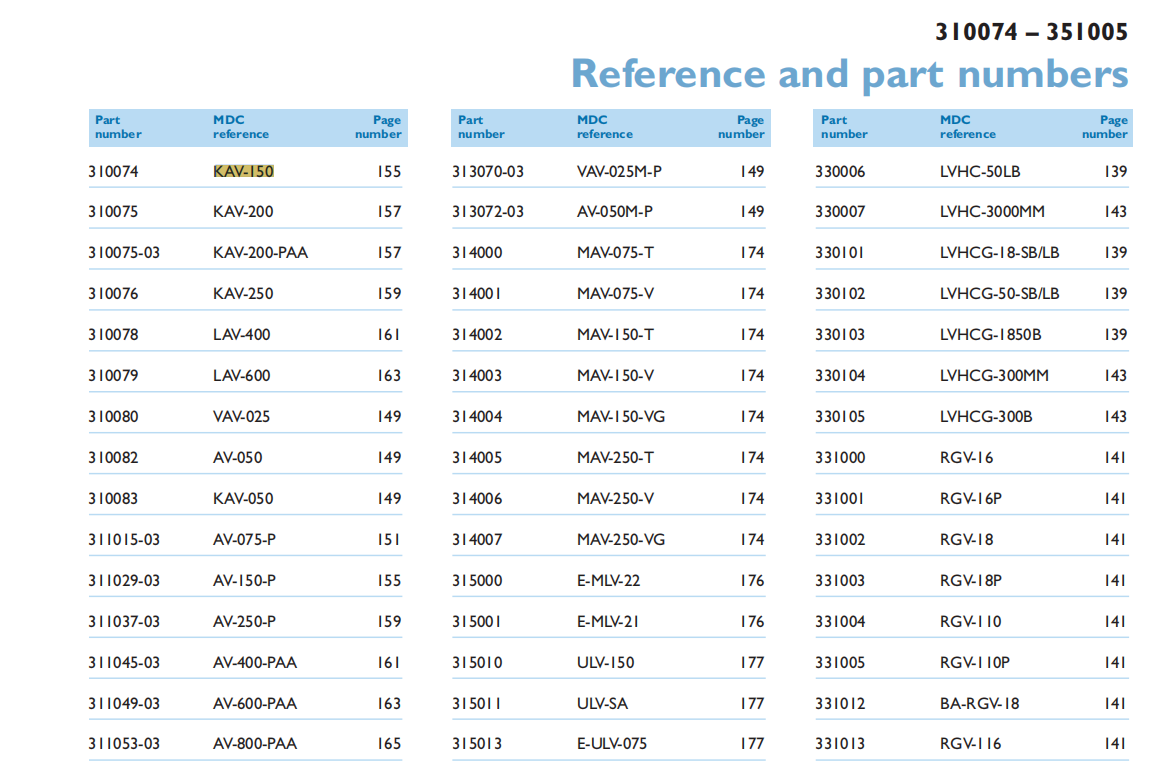Click part number 313070-03
The height and width of the screenshot is (777, 1152).
click(x=488, y=171)
